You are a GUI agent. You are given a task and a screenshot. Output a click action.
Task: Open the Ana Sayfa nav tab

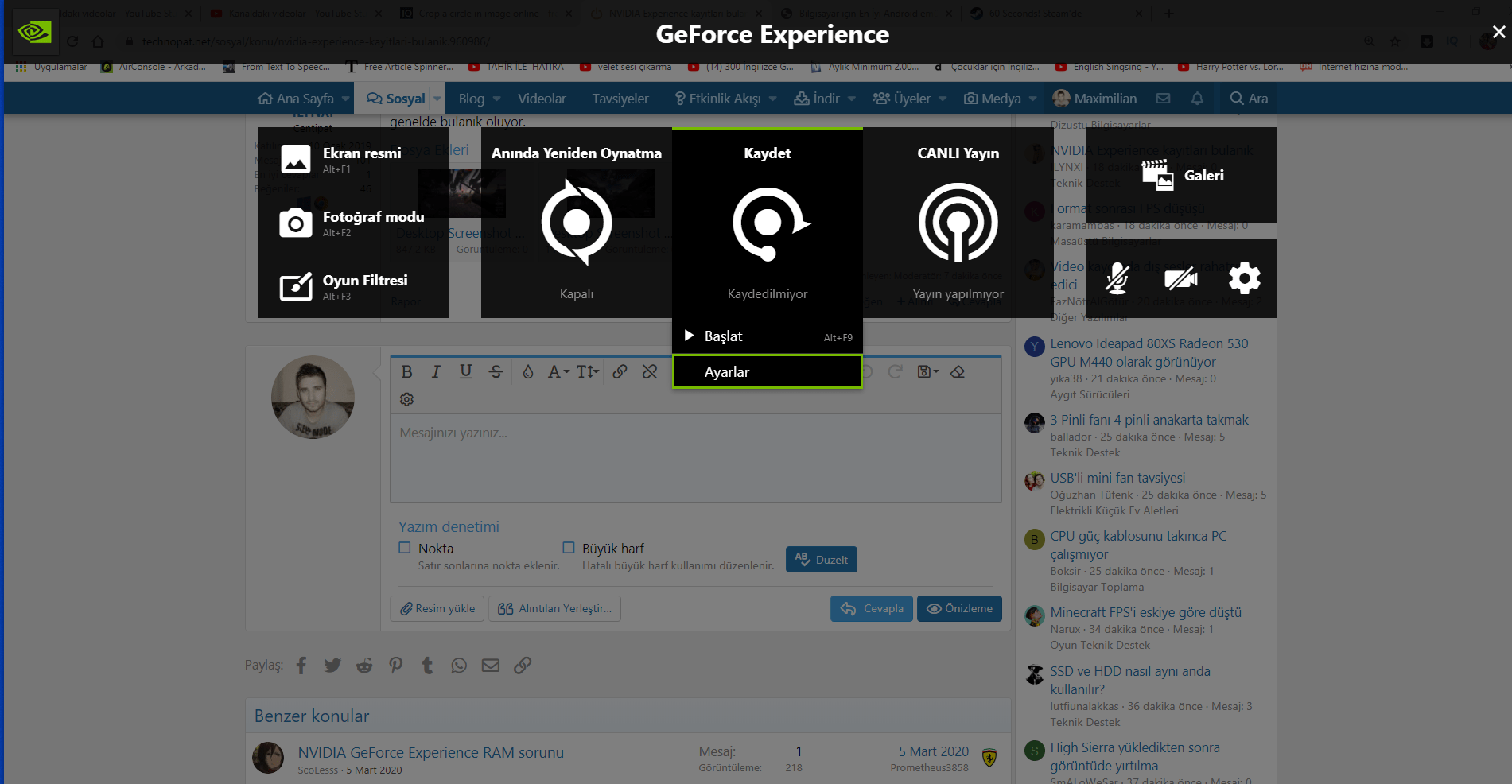click(296, 99)
